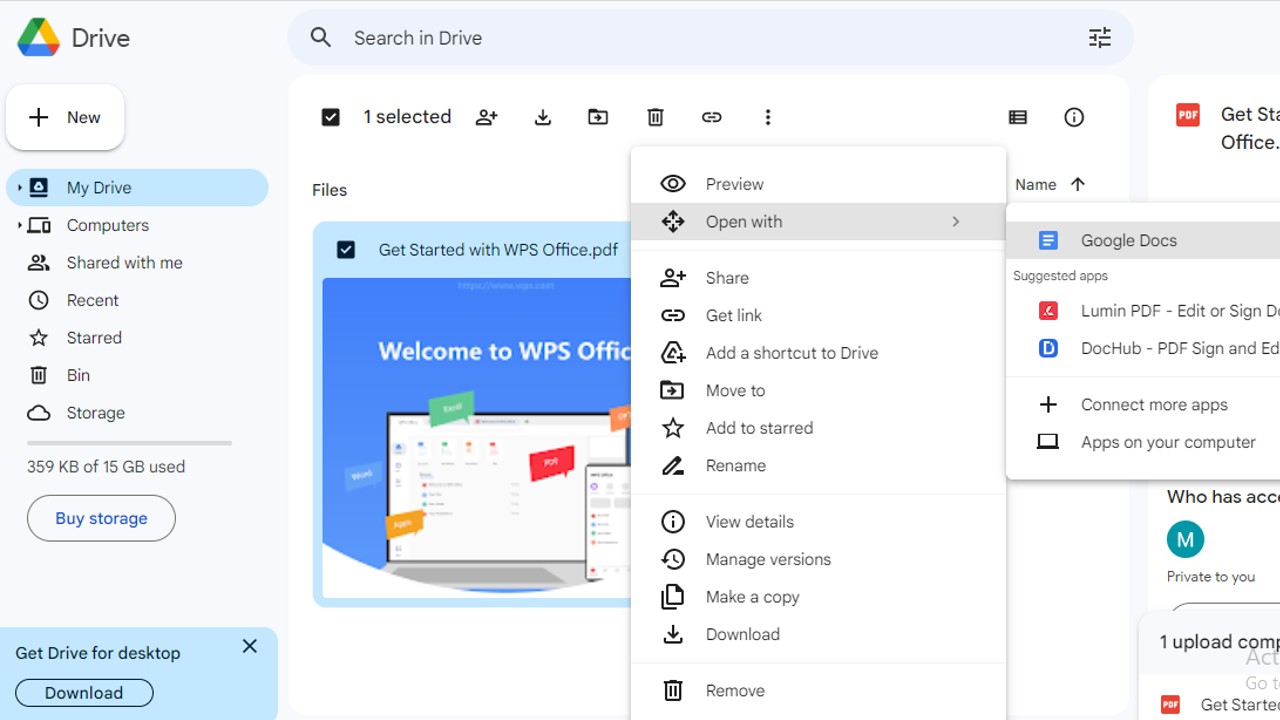Image resolution: width=1280 pixels, height=720 pixels.
Task: Close the Get Drive for desktop banner
Action: pos(250,647)
